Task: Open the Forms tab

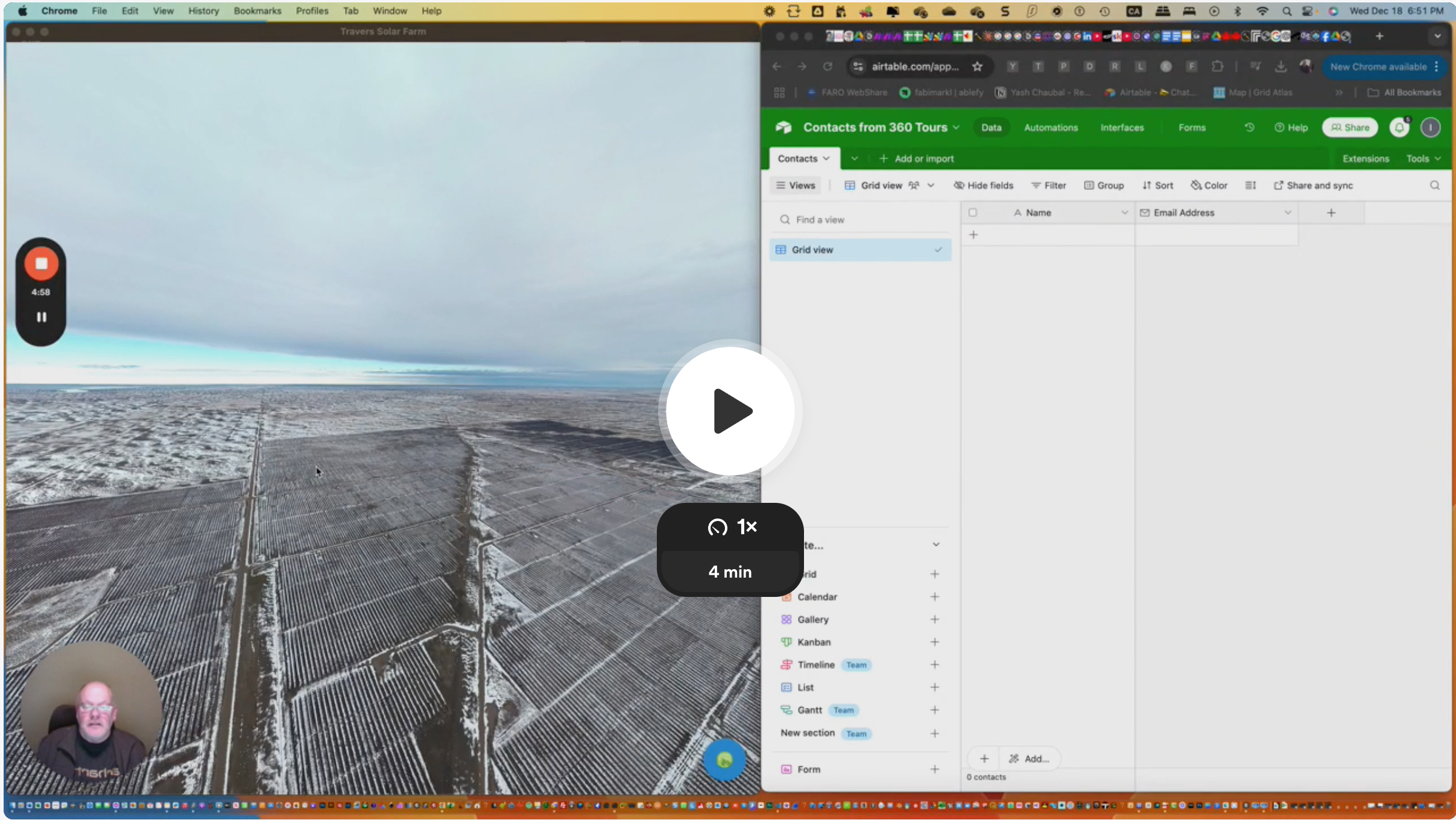Action: tap(1192, 127)
